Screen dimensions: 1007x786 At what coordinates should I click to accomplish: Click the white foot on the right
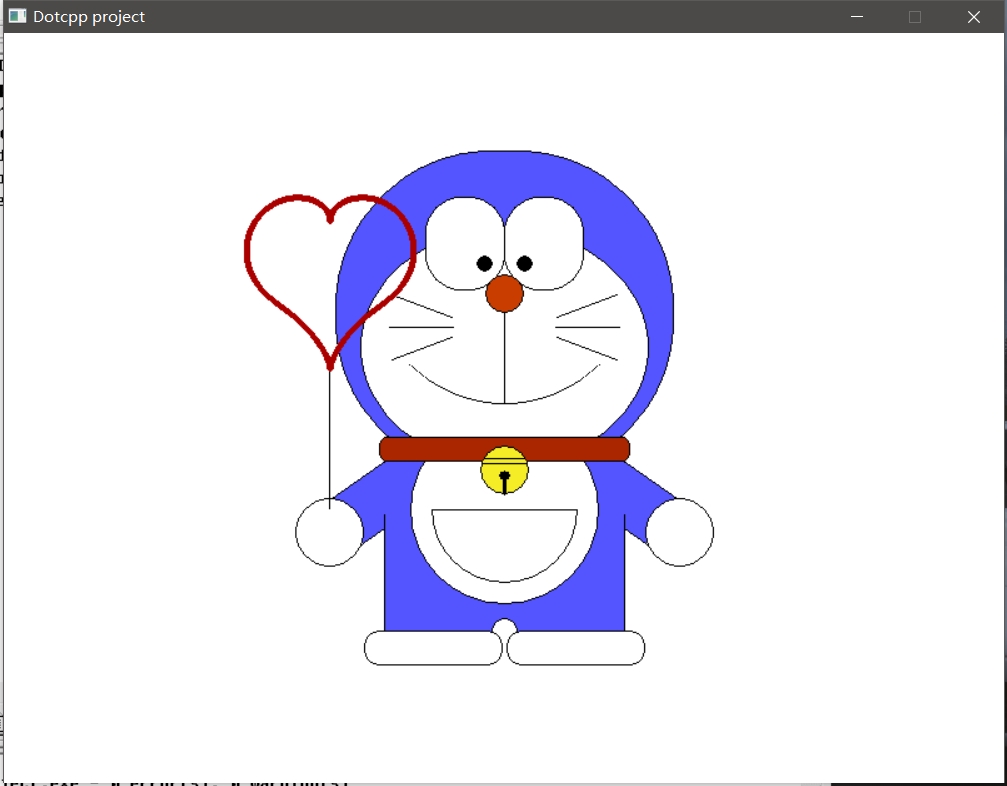click(576, 648)
